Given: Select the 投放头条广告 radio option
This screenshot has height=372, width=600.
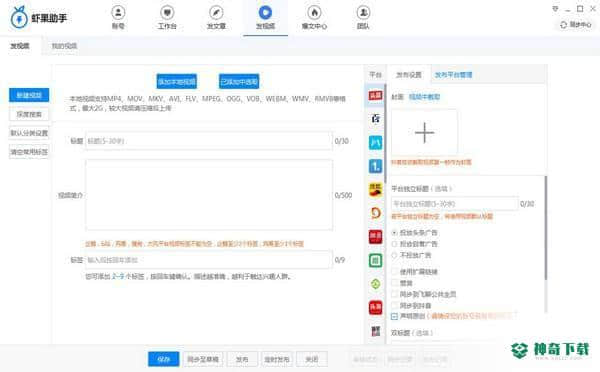Looking at the screenshot, I should (394, 232).
